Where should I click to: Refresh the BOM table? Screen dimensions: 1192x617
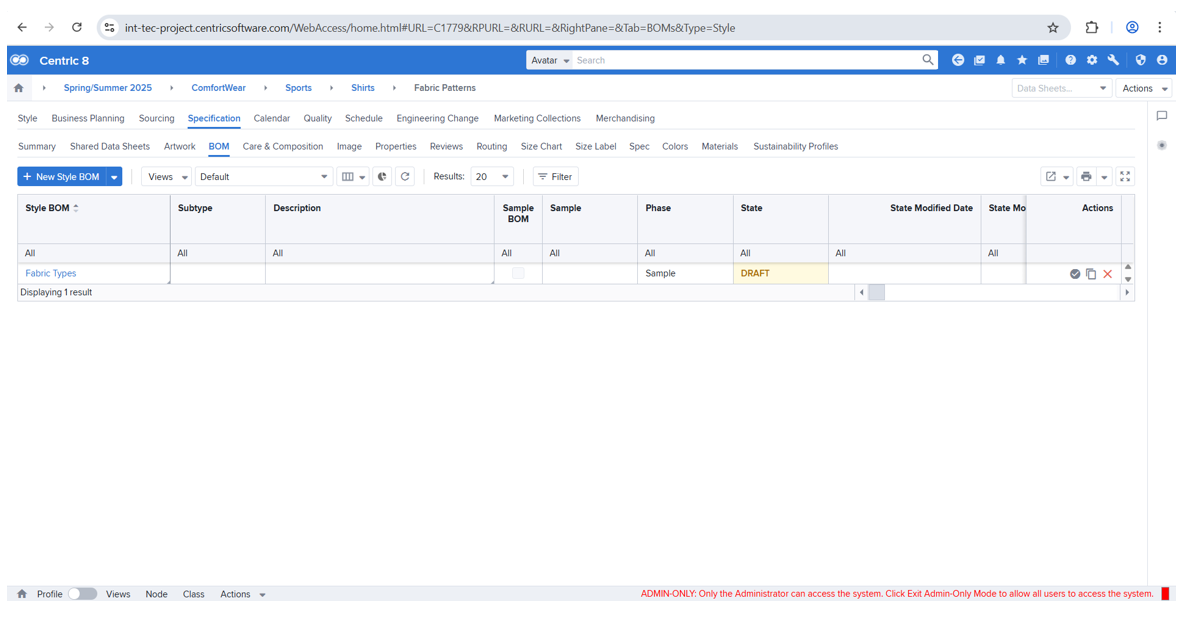pos(405,176)
